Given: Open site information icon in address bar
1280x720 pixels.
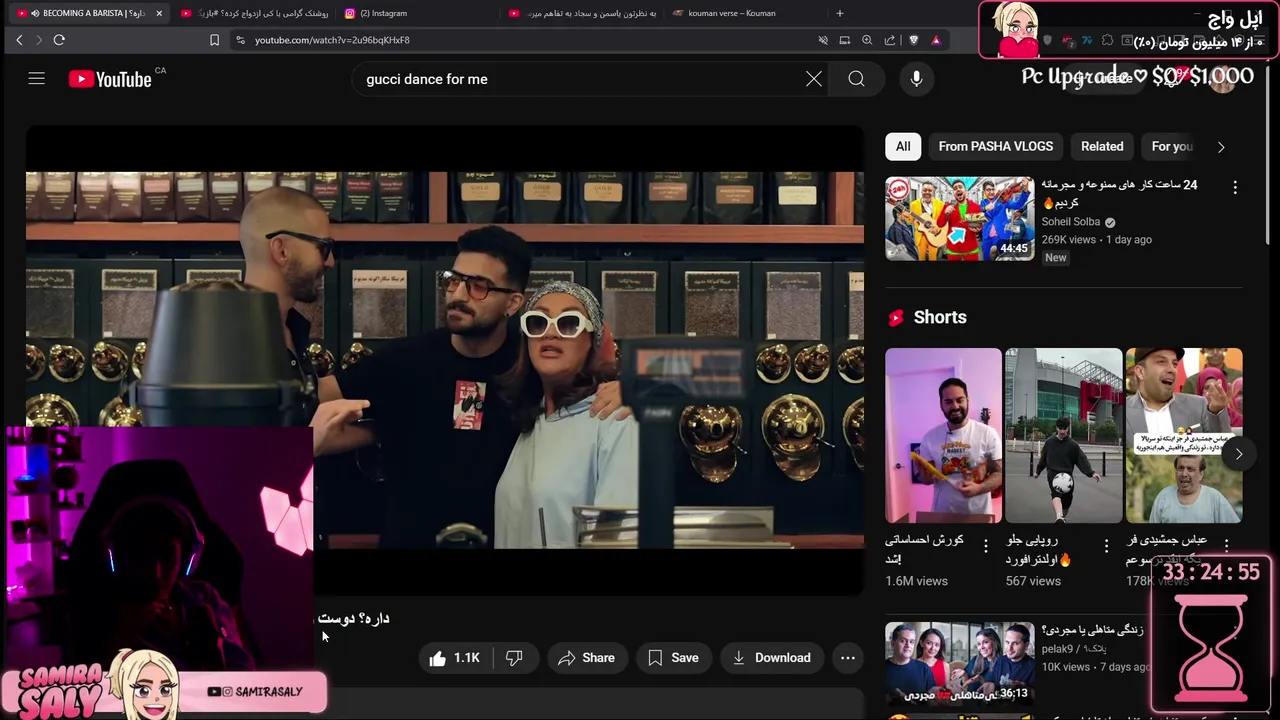Looking at the screenshot, I should point(240,40).
